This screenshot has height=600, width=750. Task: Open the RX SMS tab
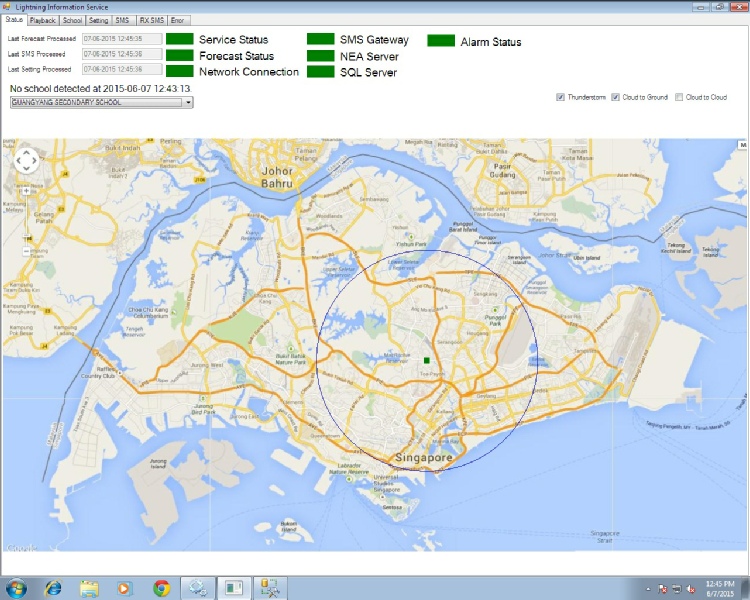[x=152, y=20]
